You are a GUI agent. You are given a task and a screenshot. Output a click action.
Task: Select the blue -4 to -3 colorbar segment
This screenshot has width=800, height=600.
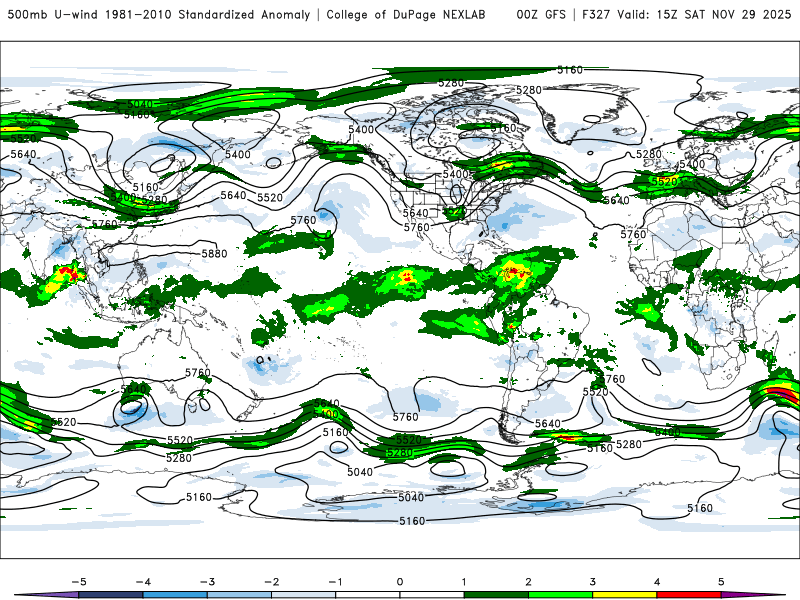click(175, 595)
